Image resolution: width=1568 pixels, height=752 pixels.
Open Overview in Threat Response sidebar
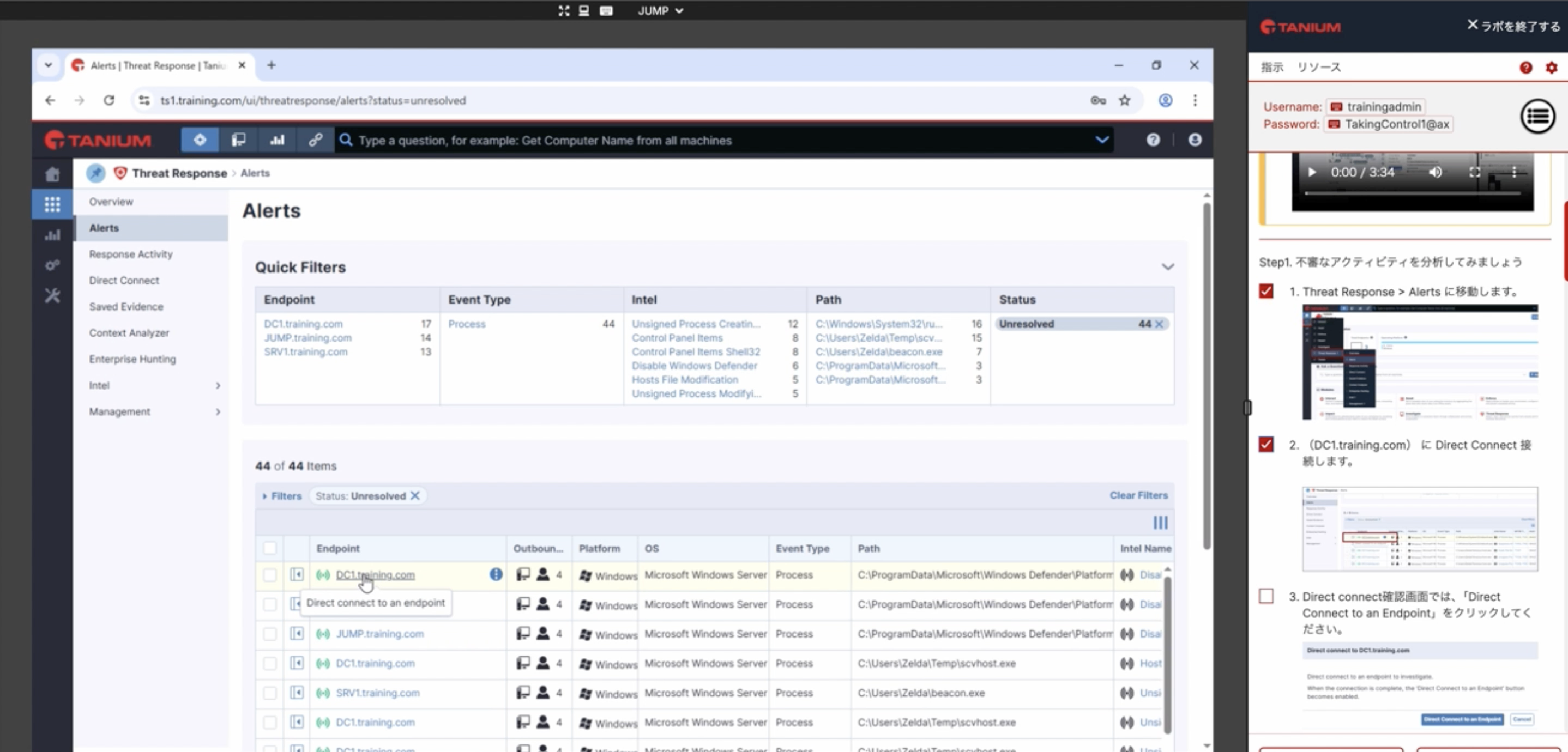point(111,202)
